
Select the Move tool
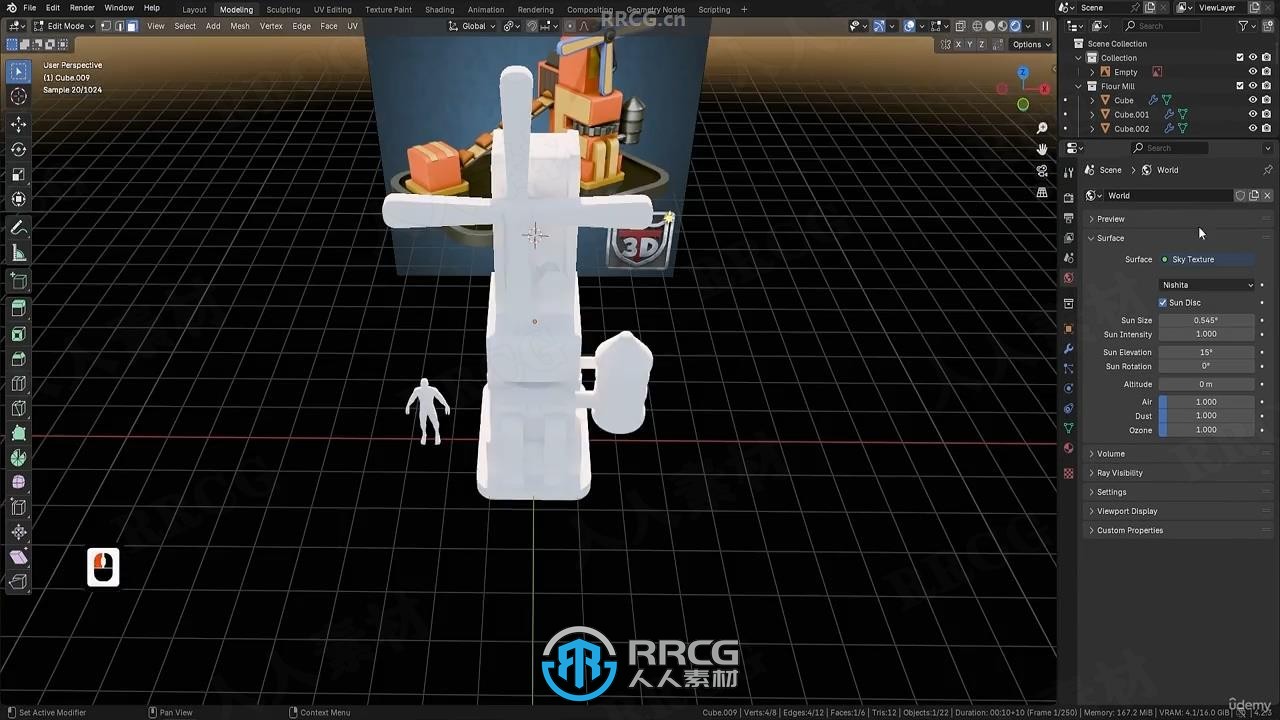[x=19, y=124]
